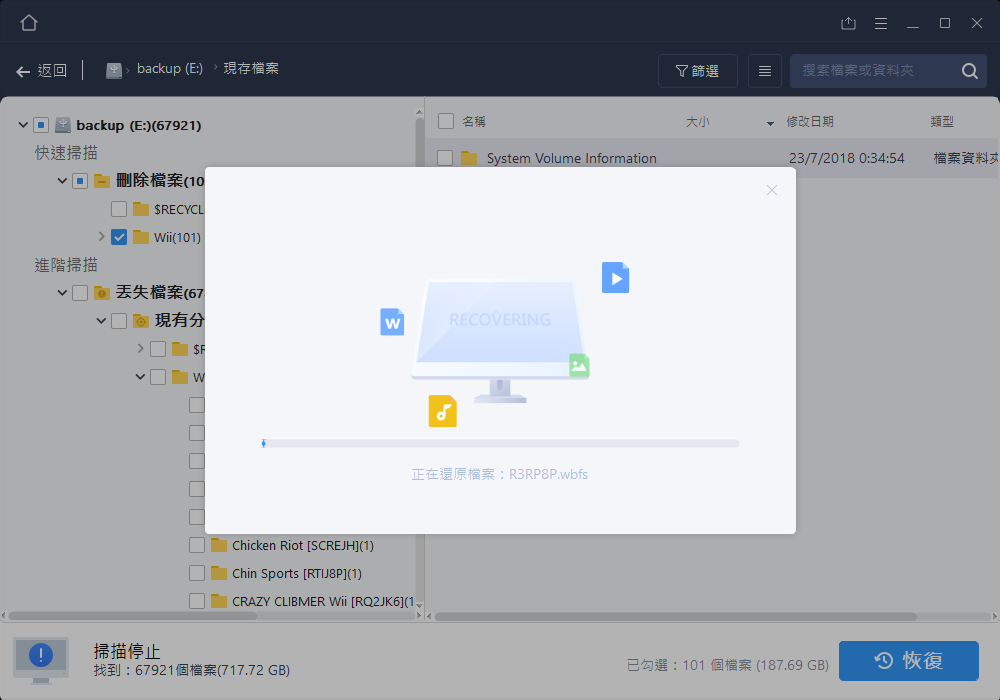Uncheck the Wii(101) checkbox
Screen dimensions: 1000x700
point(119,237)
